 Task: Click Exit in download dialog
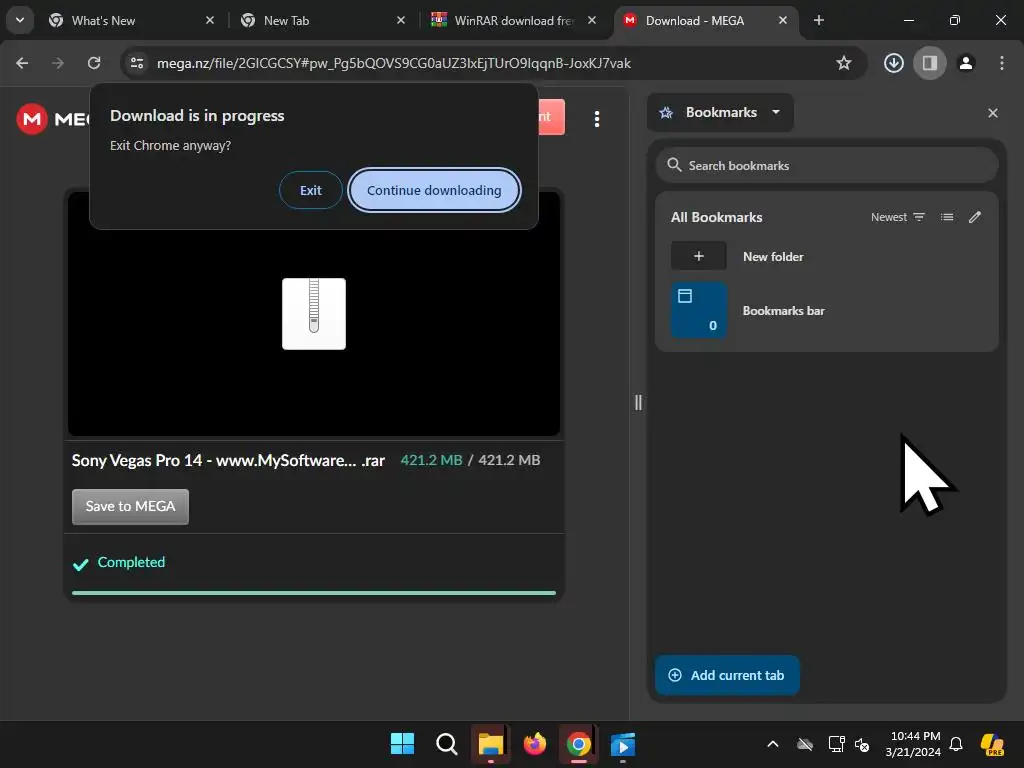[310, 190]
